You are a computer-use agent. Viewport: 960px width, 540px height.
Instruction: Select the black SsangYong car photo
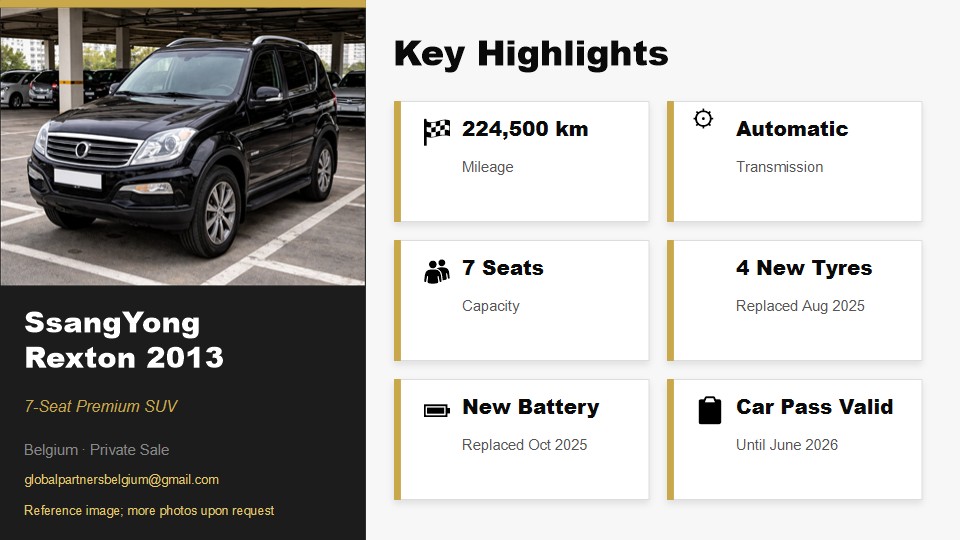pyautogui.click(x=183, y=146)
